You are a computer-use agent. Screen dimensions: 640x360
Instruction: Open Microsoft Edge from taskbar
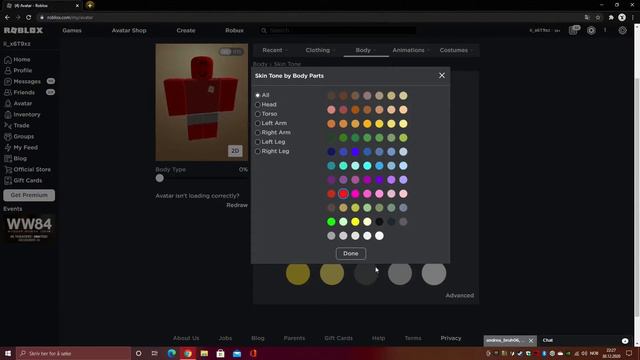click(x=172, y=353)
